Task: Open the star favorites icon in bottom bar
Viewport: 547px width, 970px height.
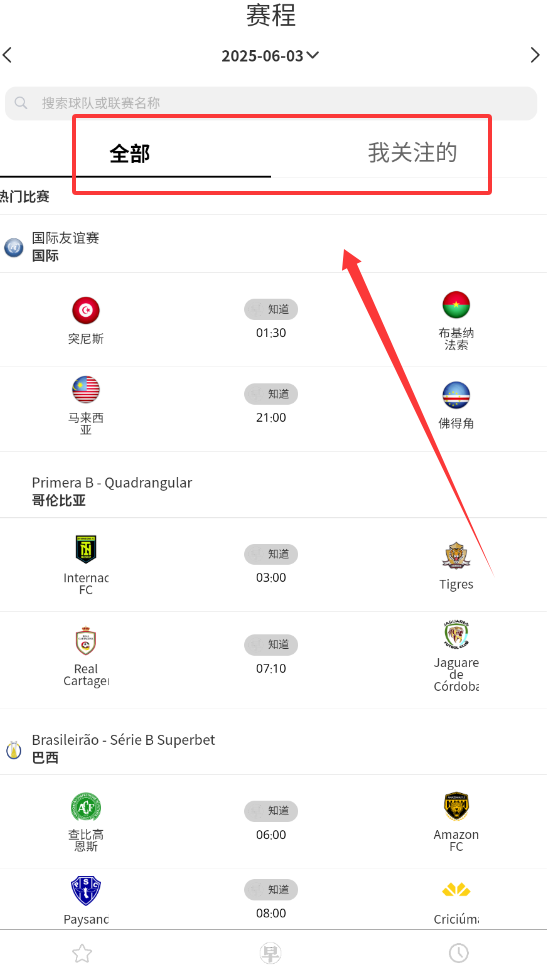Action: click(82, 953)
